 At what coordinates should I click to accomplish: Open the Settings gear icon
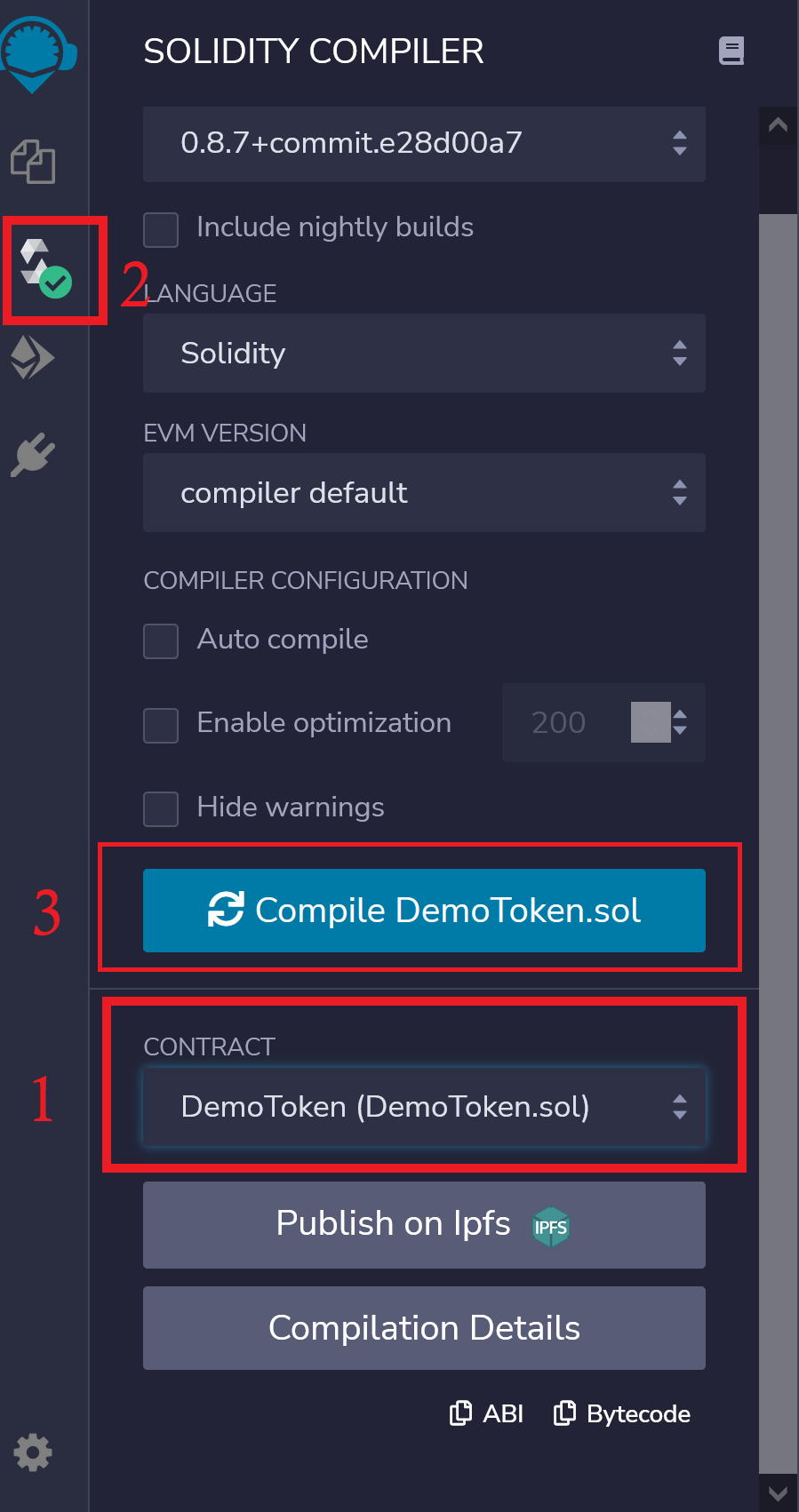coord(33,1453)
